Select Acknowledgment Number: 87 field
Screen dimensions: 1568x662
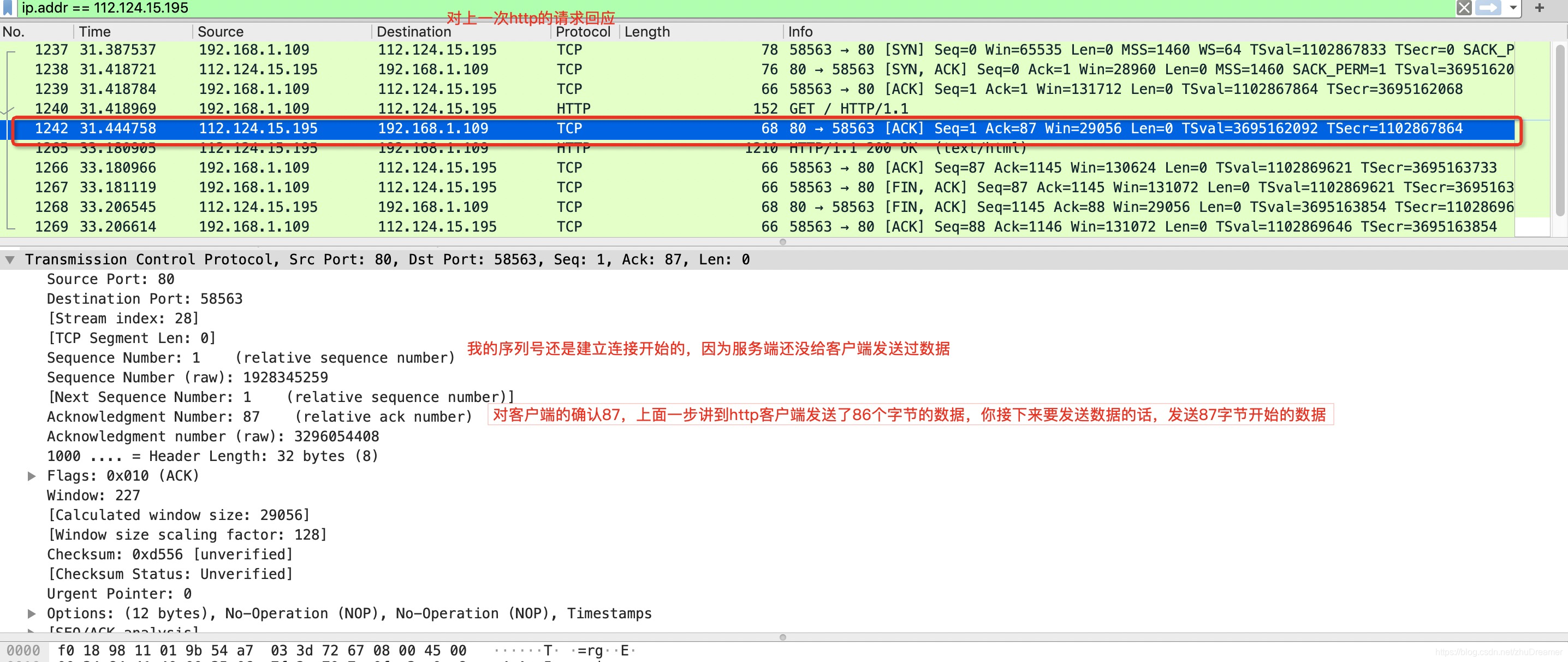pos(259,417)
